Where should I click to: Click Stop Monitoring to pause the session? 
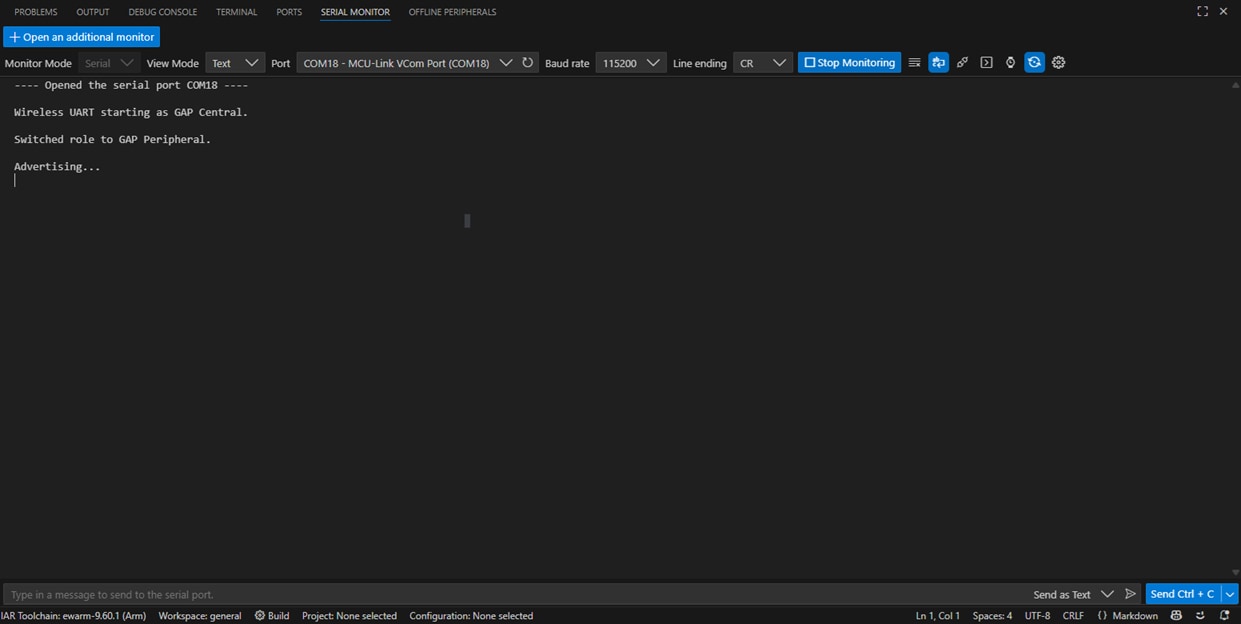848,62
